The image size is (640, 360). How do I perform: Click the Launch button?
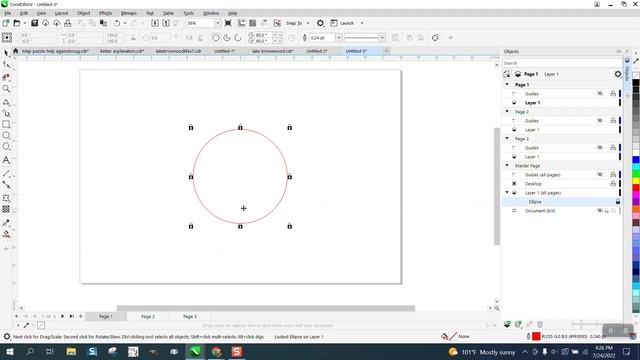(342, 23)
